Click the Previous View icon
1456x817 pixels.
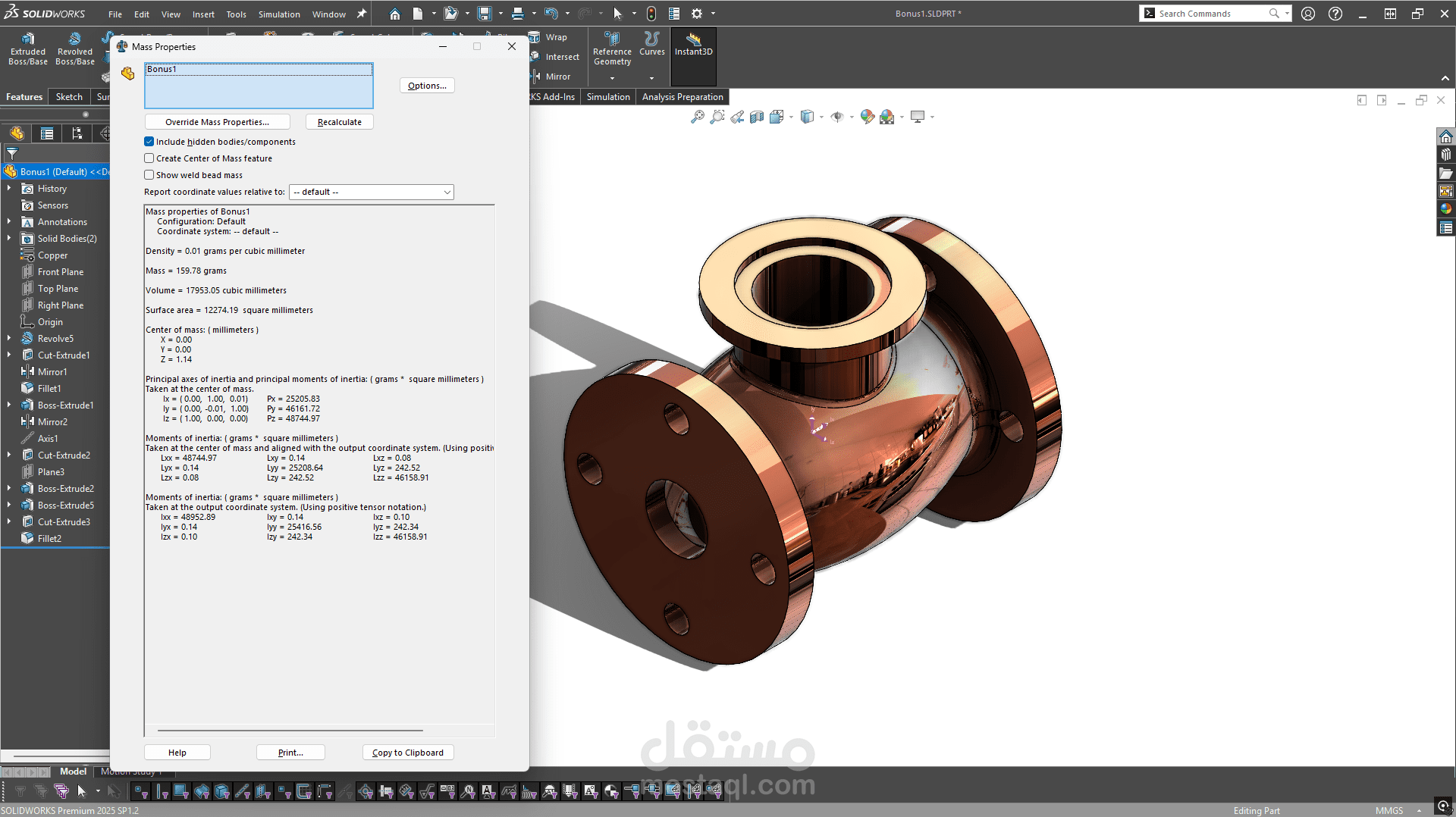pos(737,117)
